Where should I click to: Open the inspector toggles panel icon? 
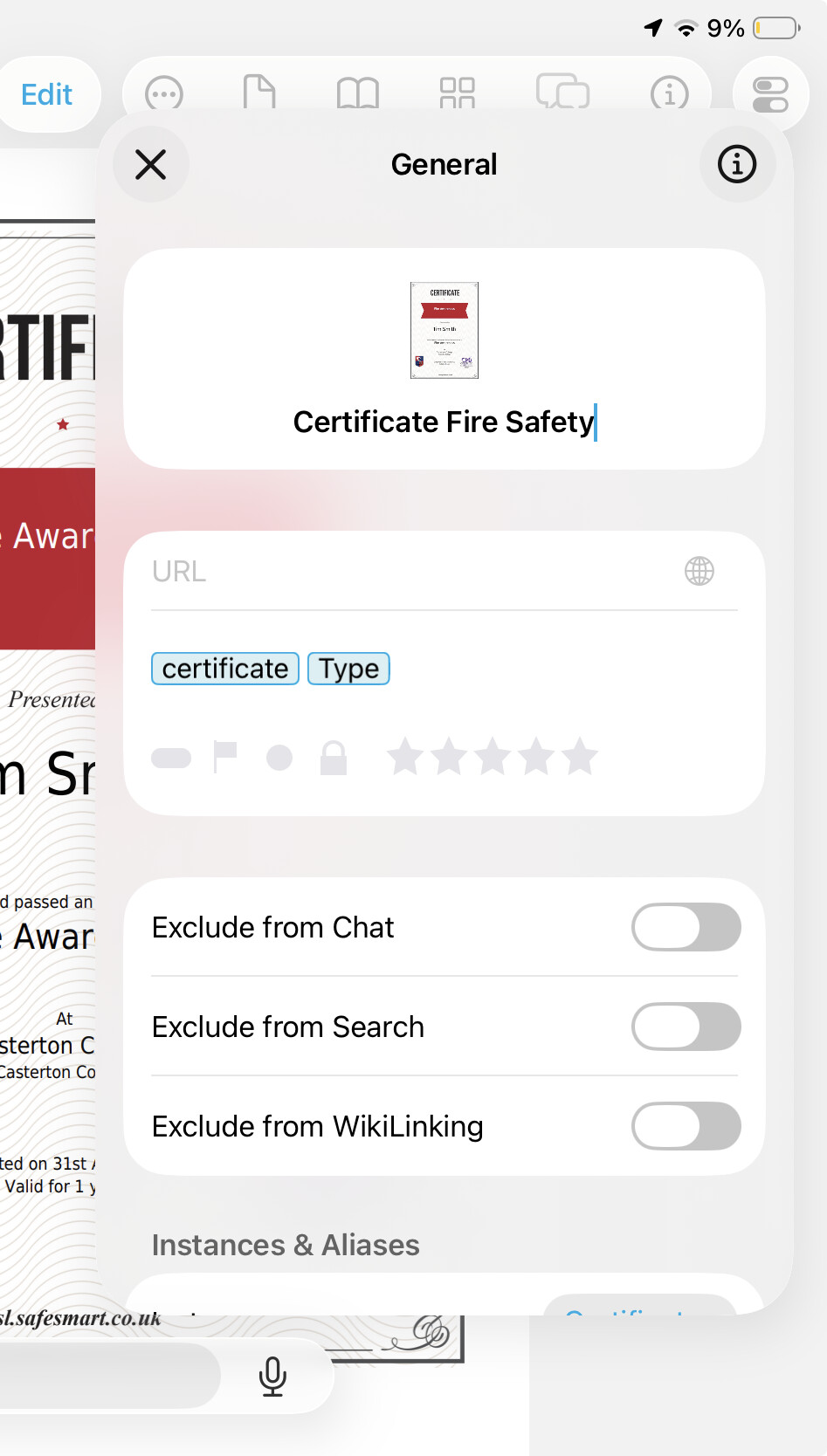(x=770, y=94)
